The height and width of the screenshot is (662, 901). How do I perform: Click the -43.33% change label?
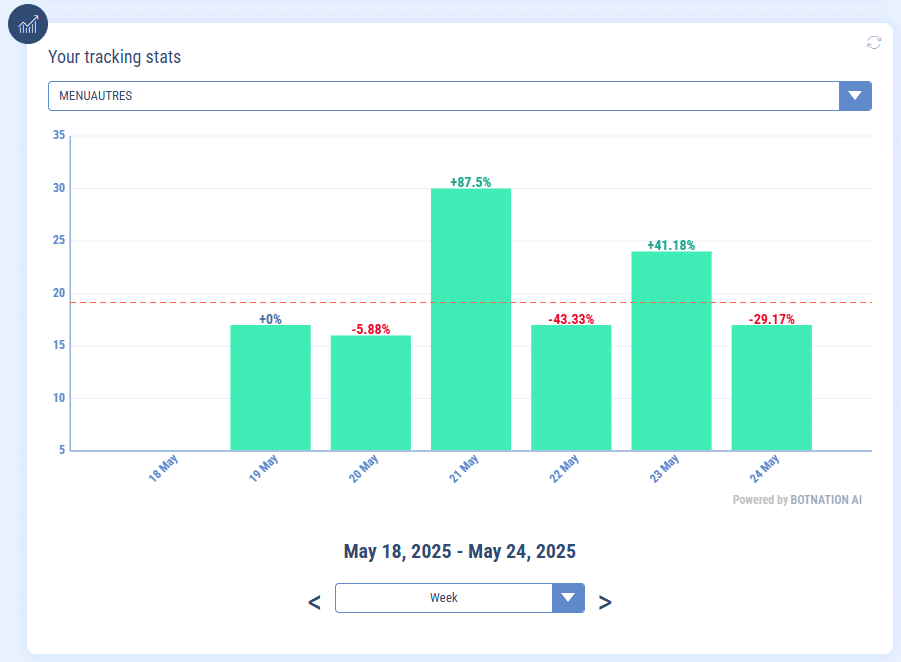click(571, 319)
